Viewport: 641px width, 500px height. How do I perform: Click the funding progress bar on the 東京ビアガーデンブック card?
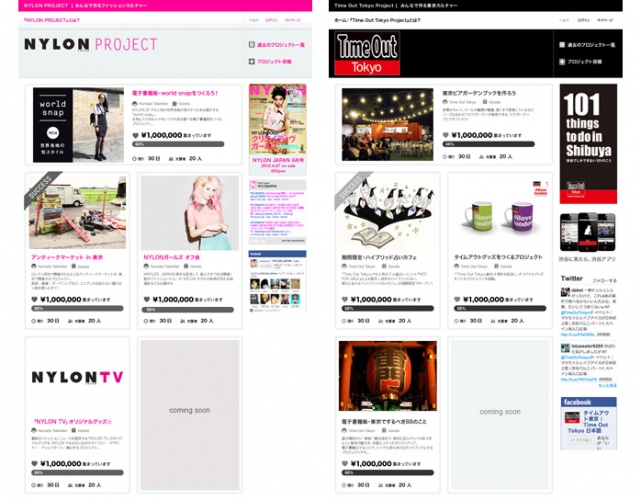coord(489,144)
